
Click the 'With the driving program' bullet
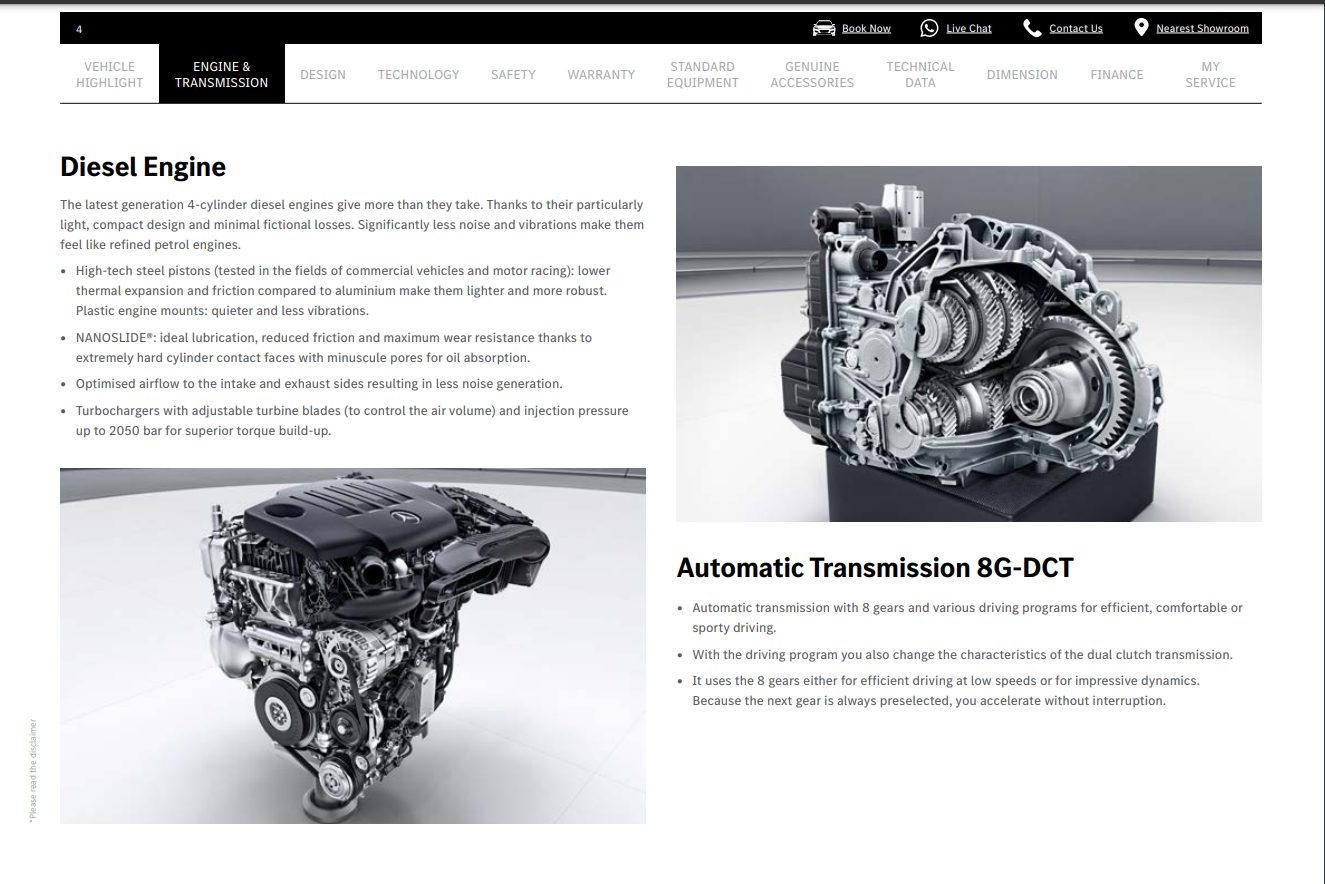pos(962,655)
